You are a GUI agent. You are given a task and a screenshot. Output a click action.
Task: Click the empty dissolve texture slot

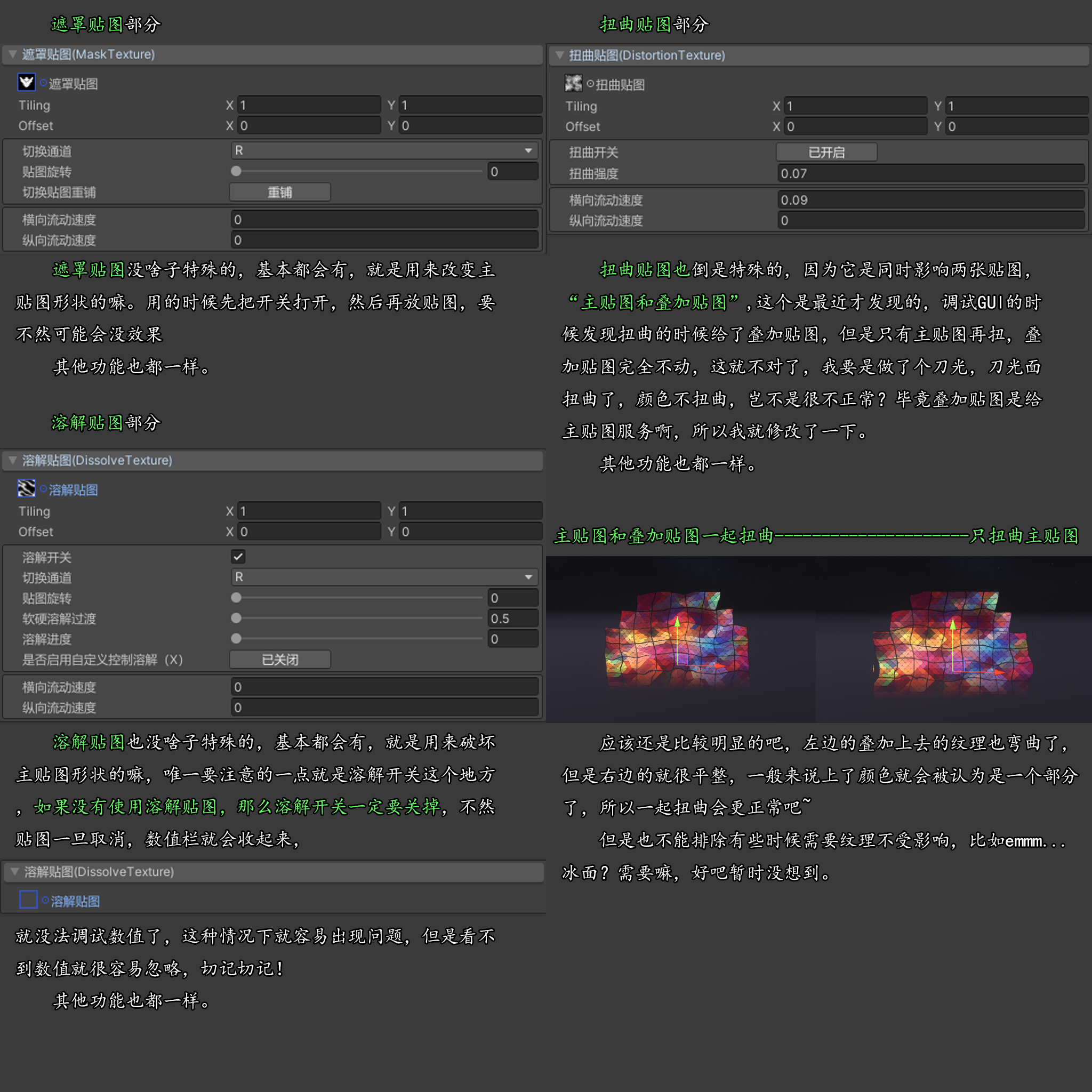click(x=28, y=900)
